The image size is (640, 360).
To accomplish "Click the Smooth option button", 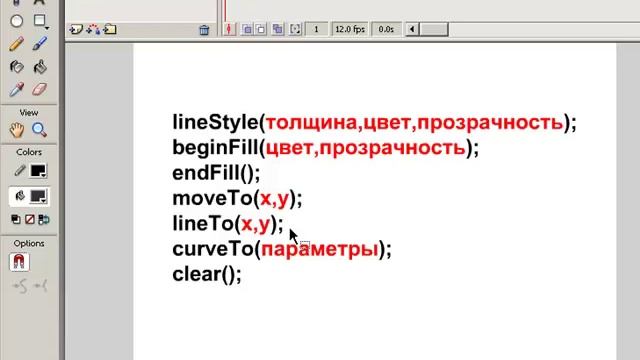I will click(x=20, y=286).
